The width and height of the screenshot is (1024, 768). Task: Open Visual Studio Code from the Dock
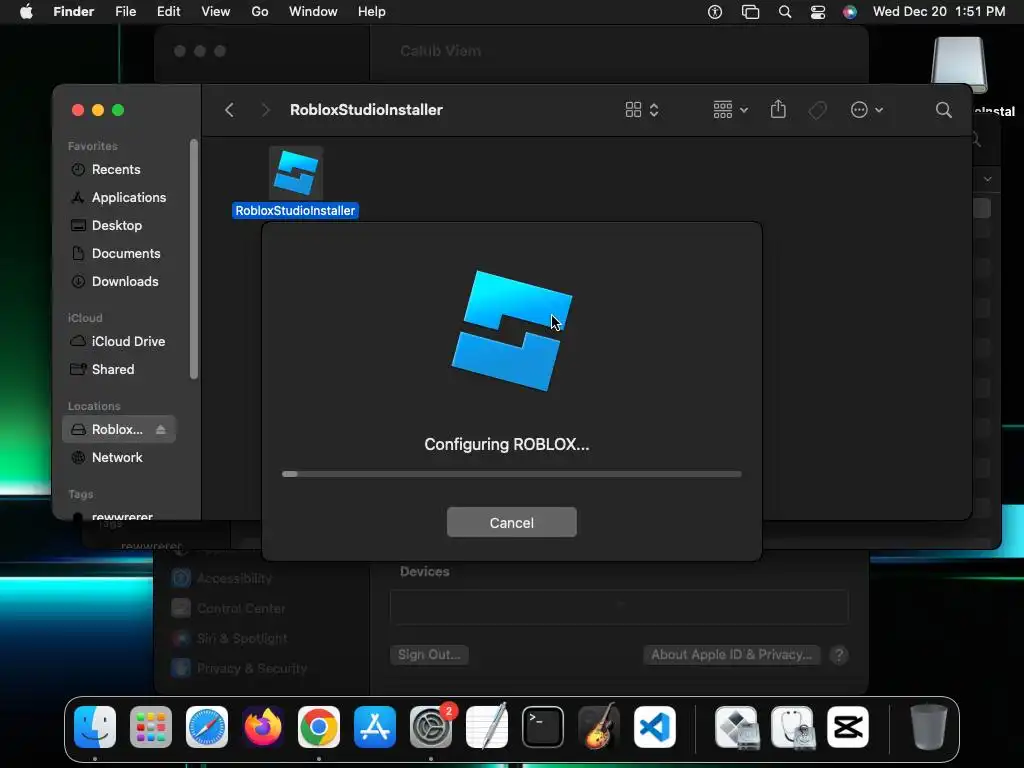point(655,727)
